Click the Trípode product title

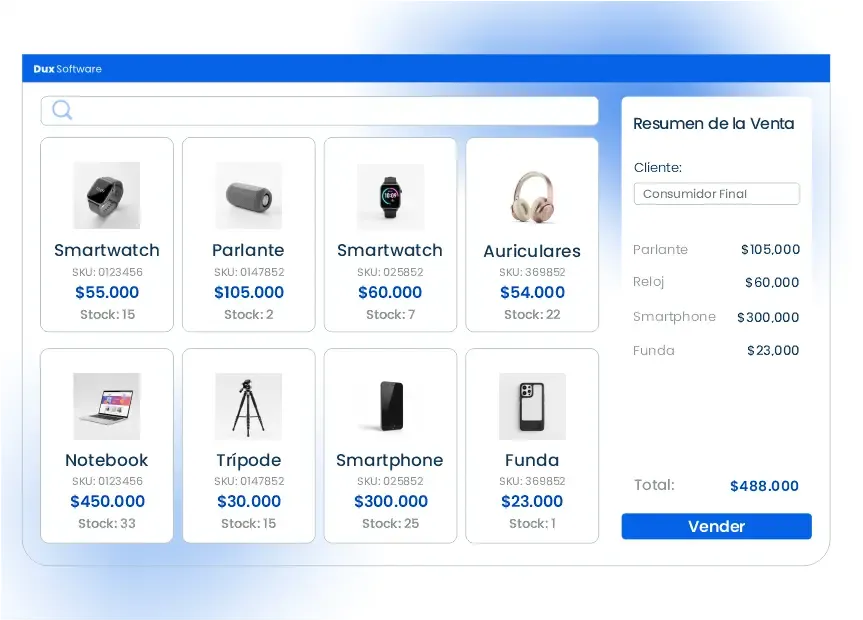point(249,460)
